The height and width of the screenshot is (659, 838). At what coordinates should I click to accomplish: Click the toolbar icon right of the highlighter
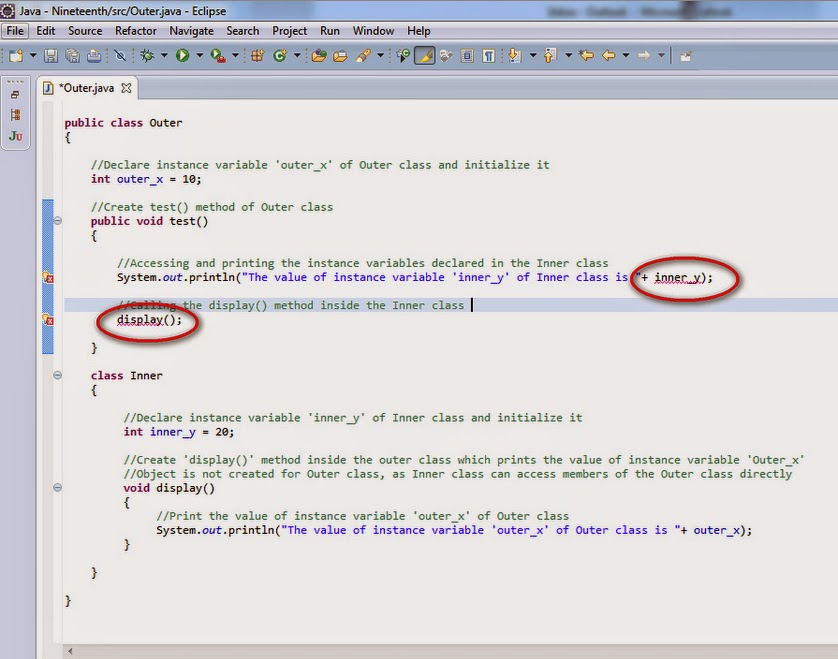(x=446, y=56)
